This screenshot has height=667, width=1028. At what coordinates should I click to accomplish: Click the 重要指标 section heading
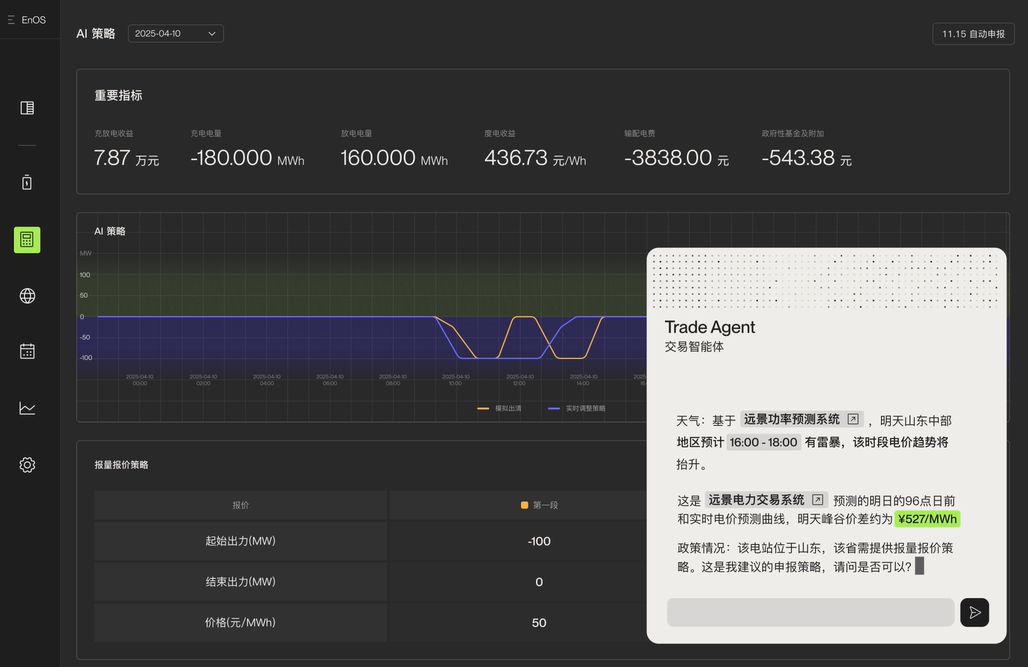(x=118, y=95)
